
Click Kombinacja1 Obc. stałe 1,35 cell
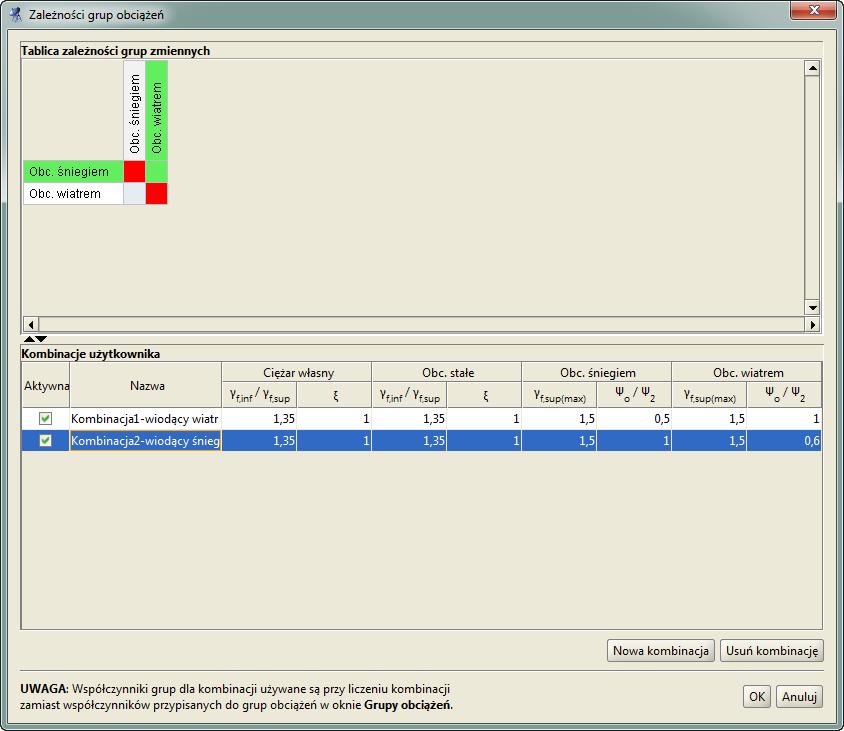coord(409,418)
